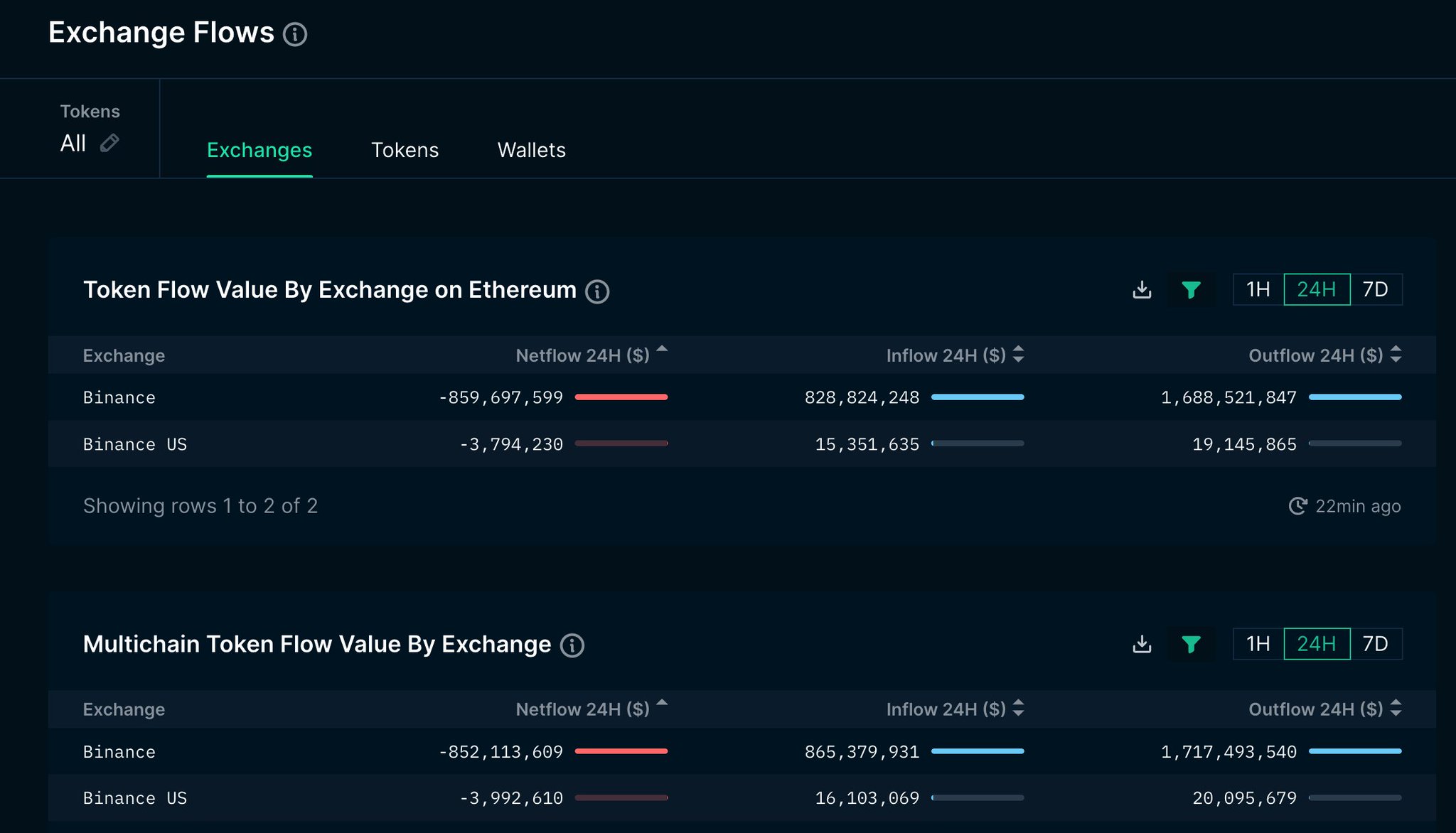Open the Wallets tab
This screenshot has width=1456, height=833.
[x=531, y=150]
